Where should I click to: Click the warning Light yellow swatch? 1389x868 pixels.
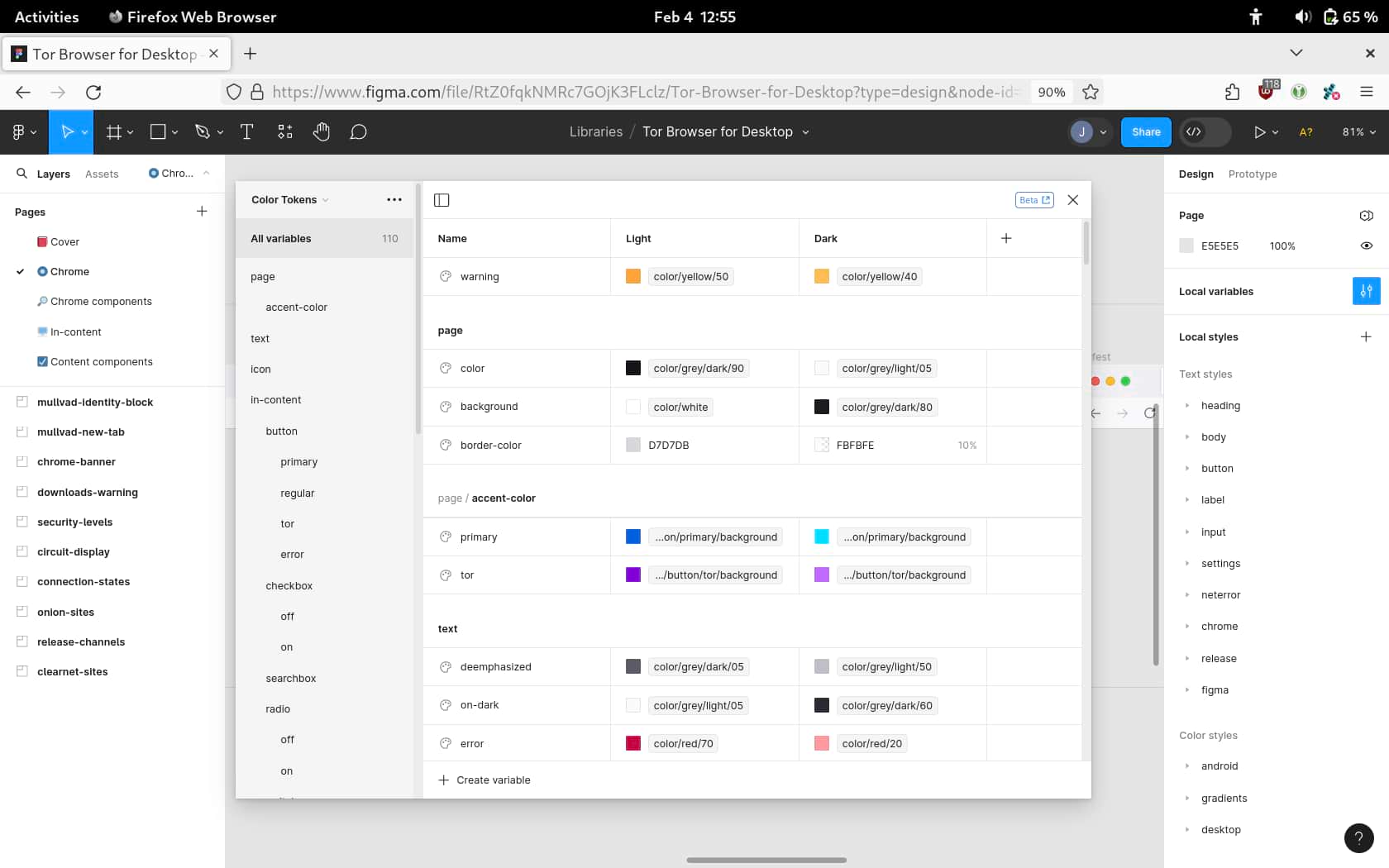pos(633,276)
